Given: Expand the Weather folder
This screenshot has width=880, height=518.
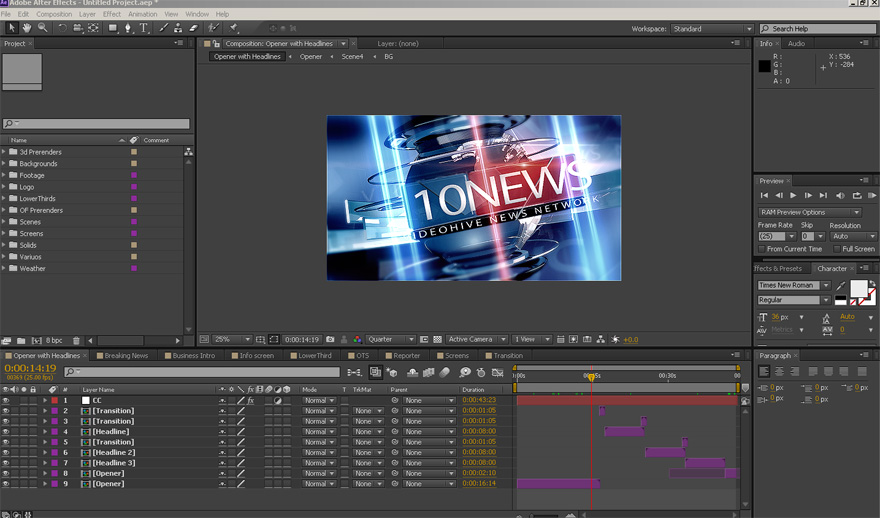Looking at the screenshot, I should (x=4, y=268).
